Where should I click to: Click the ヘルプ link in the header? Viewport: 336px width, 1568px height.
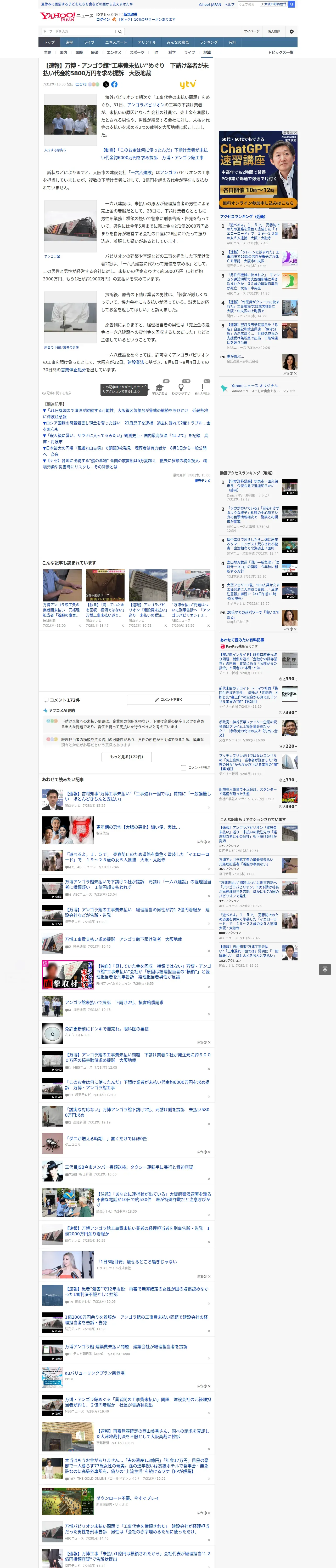tap(229, 4)
